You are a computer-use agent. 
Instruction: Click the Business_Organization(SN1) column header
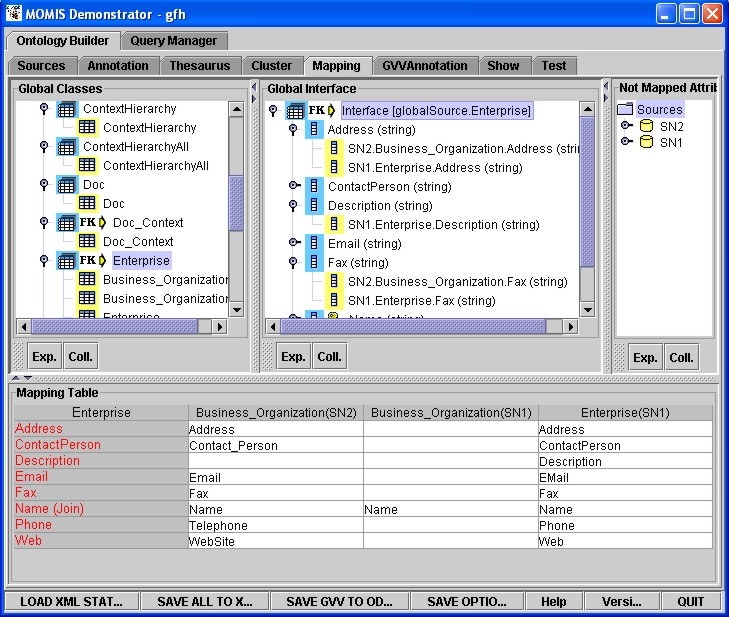click(x=451, y=412)
